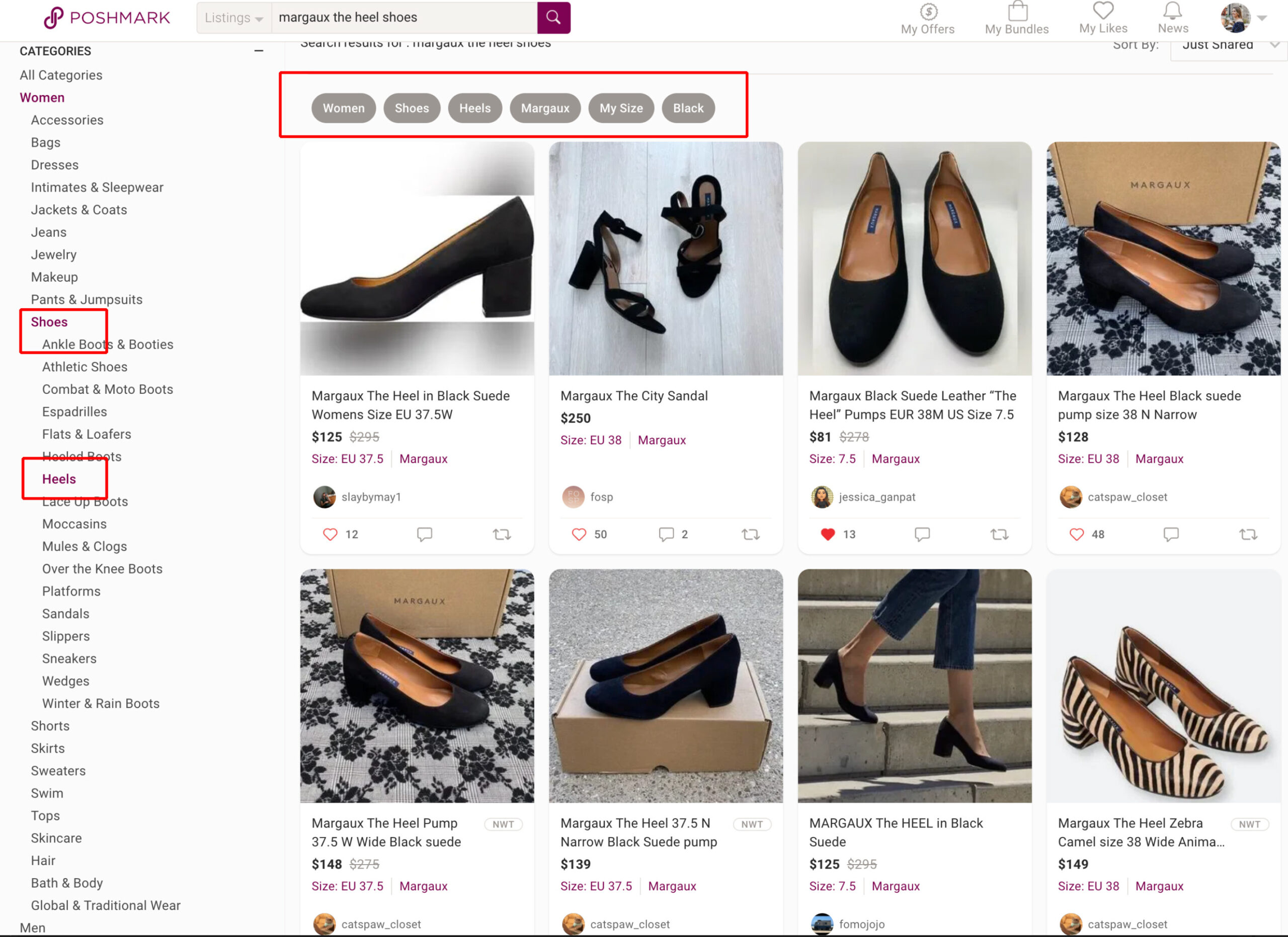1288x937 pixels.
Task: Open comments on fosp City Sandal listing
Action: [666, 534]
